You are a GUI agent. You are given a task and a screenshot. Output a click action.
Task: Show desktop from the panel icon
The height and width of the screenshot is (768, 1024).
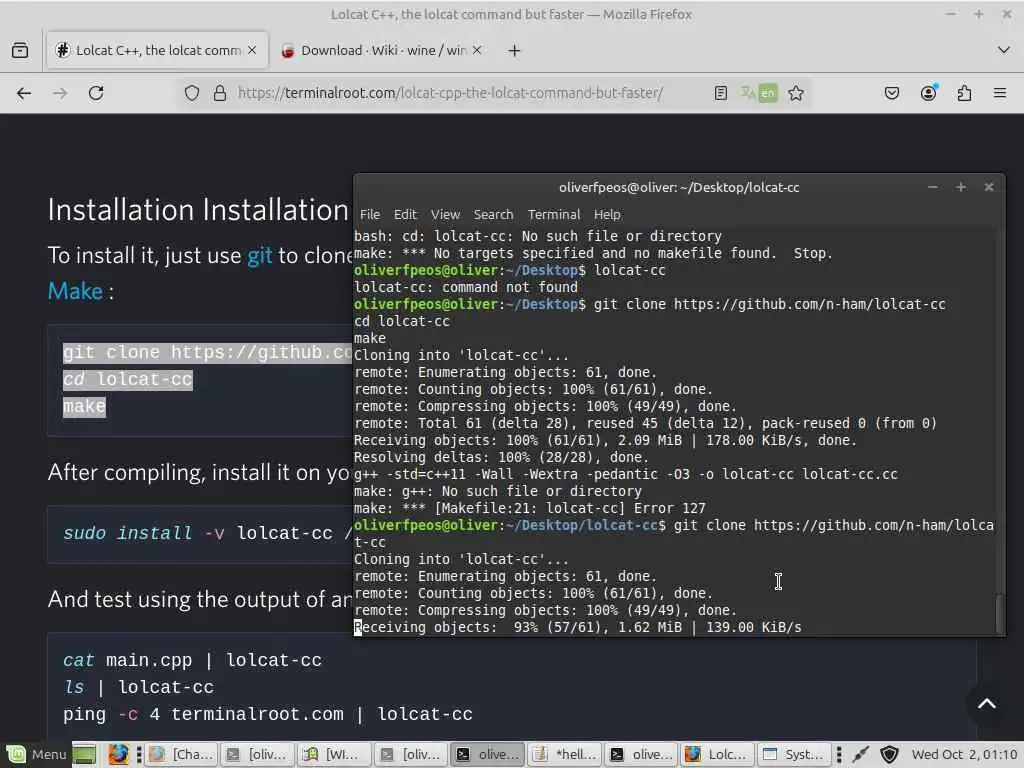point(84,754)
